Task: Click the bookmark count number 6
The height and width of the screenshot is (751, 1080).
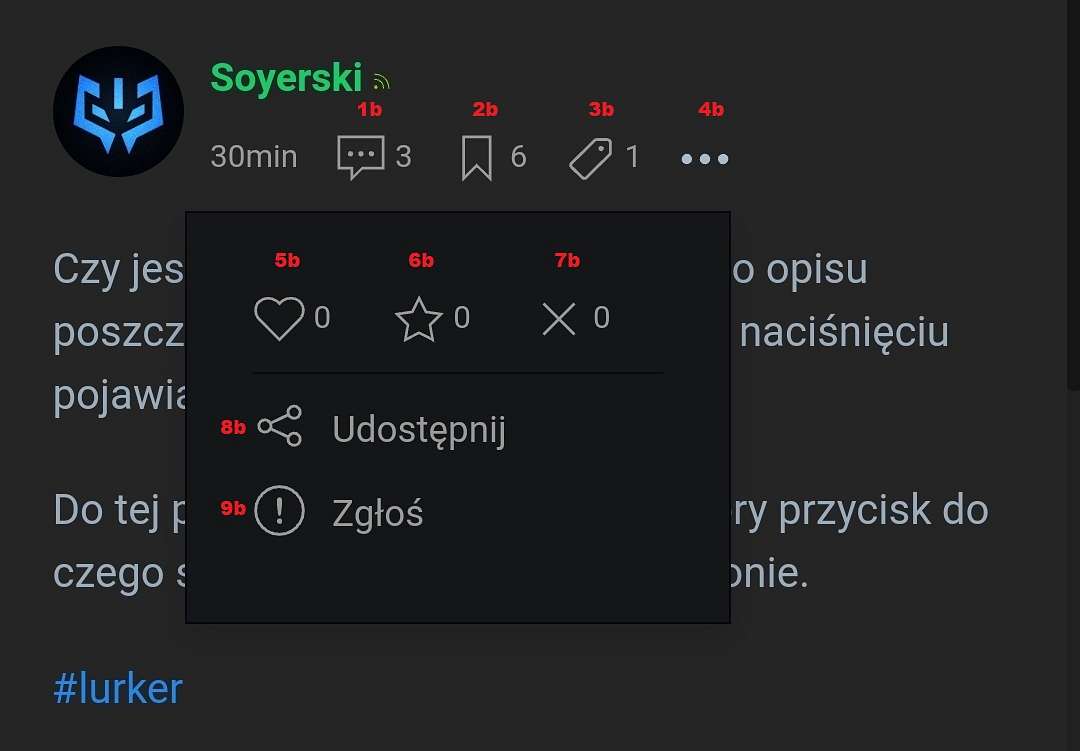Action: 519,157
